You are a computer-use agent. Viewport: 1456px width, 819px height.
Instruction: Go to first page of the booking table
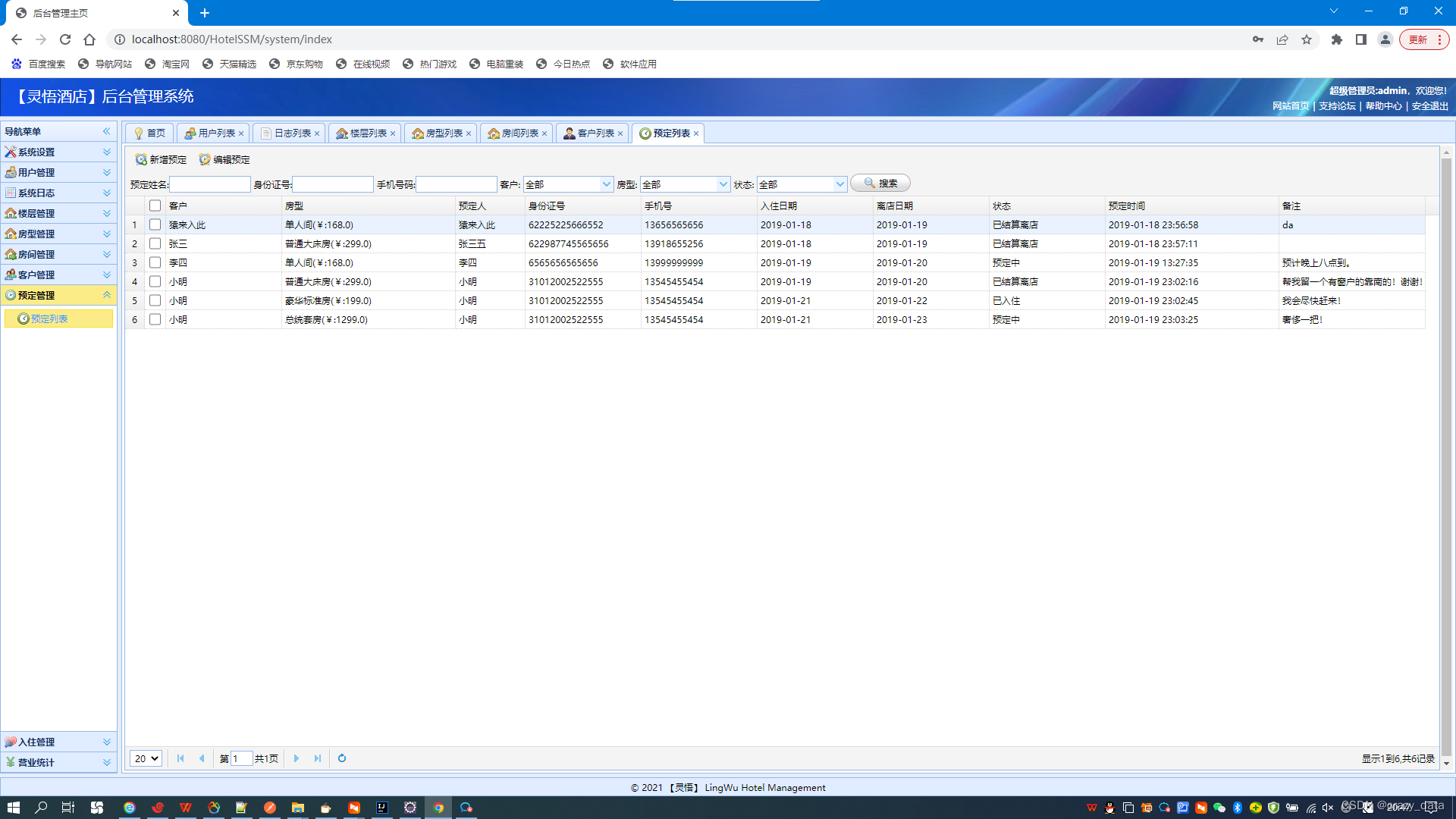click(x=180, y=758)
